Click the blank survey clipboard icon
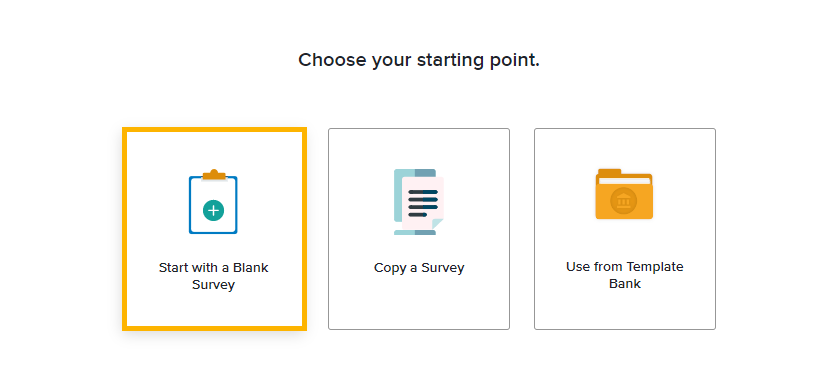This screenshot has height=375, width=830. (x=213, y=202)
